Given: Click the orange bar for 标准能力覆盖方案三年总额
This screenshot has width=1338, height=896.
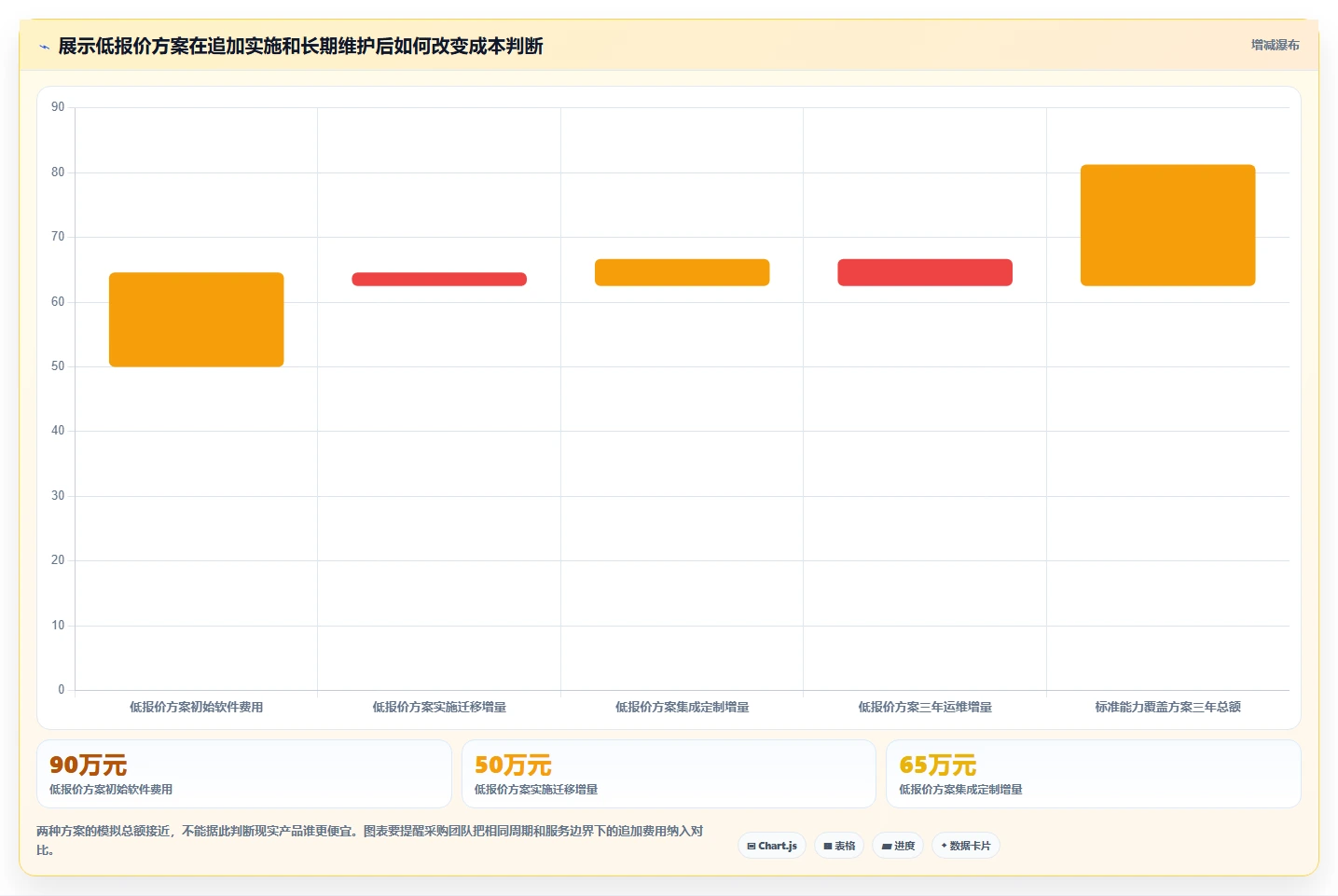Looking at the screenshot, I should click(1168, 226).
